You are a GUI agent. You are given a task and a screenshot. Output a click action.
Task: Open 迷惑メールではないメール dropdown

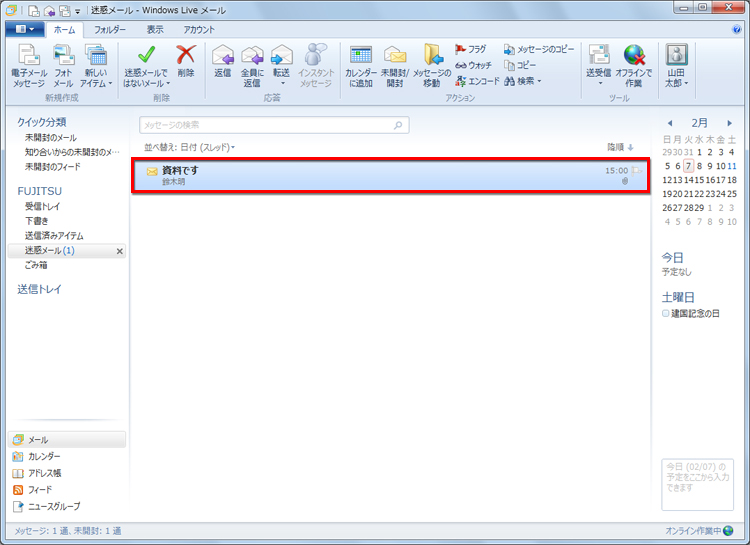(146, 65)
